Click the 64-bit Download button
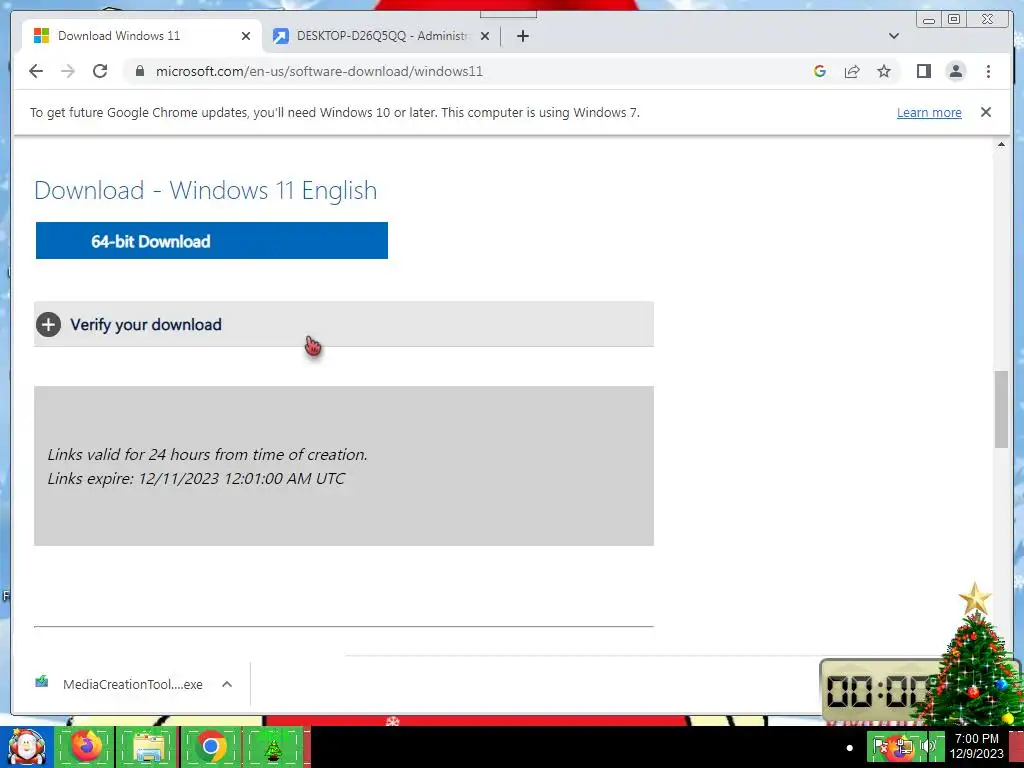 point(212,240)
